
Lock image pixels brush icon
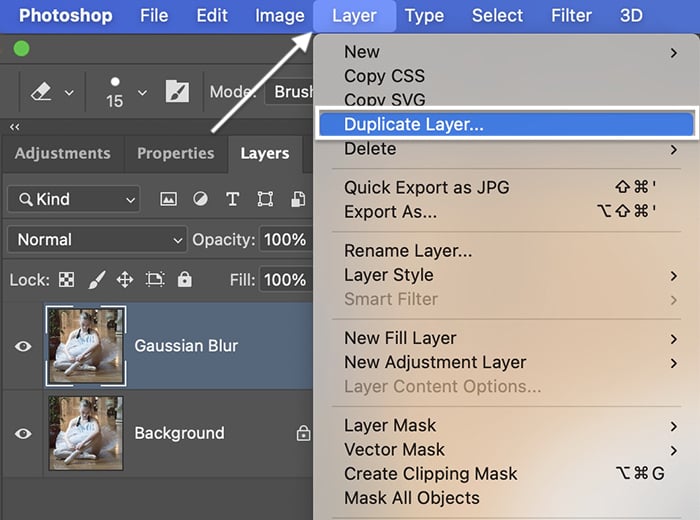point(97,280)
